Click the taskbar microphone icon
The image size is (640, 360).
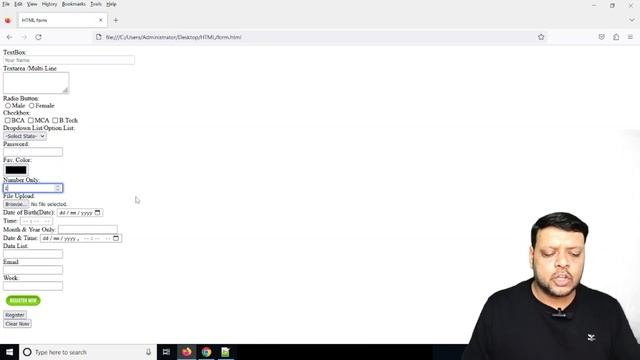pos(148,352)
